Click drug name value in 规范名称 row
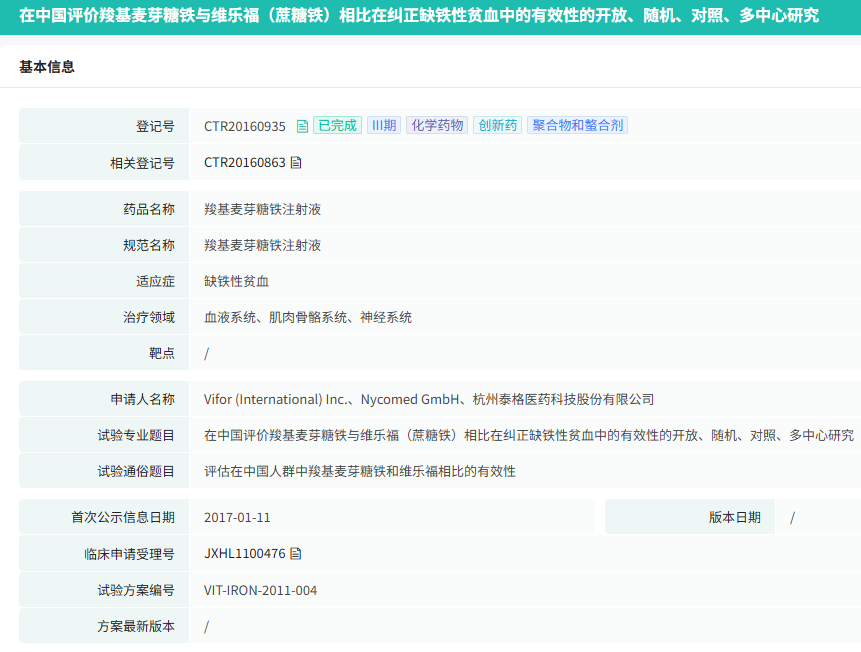 tap(262, 245)
